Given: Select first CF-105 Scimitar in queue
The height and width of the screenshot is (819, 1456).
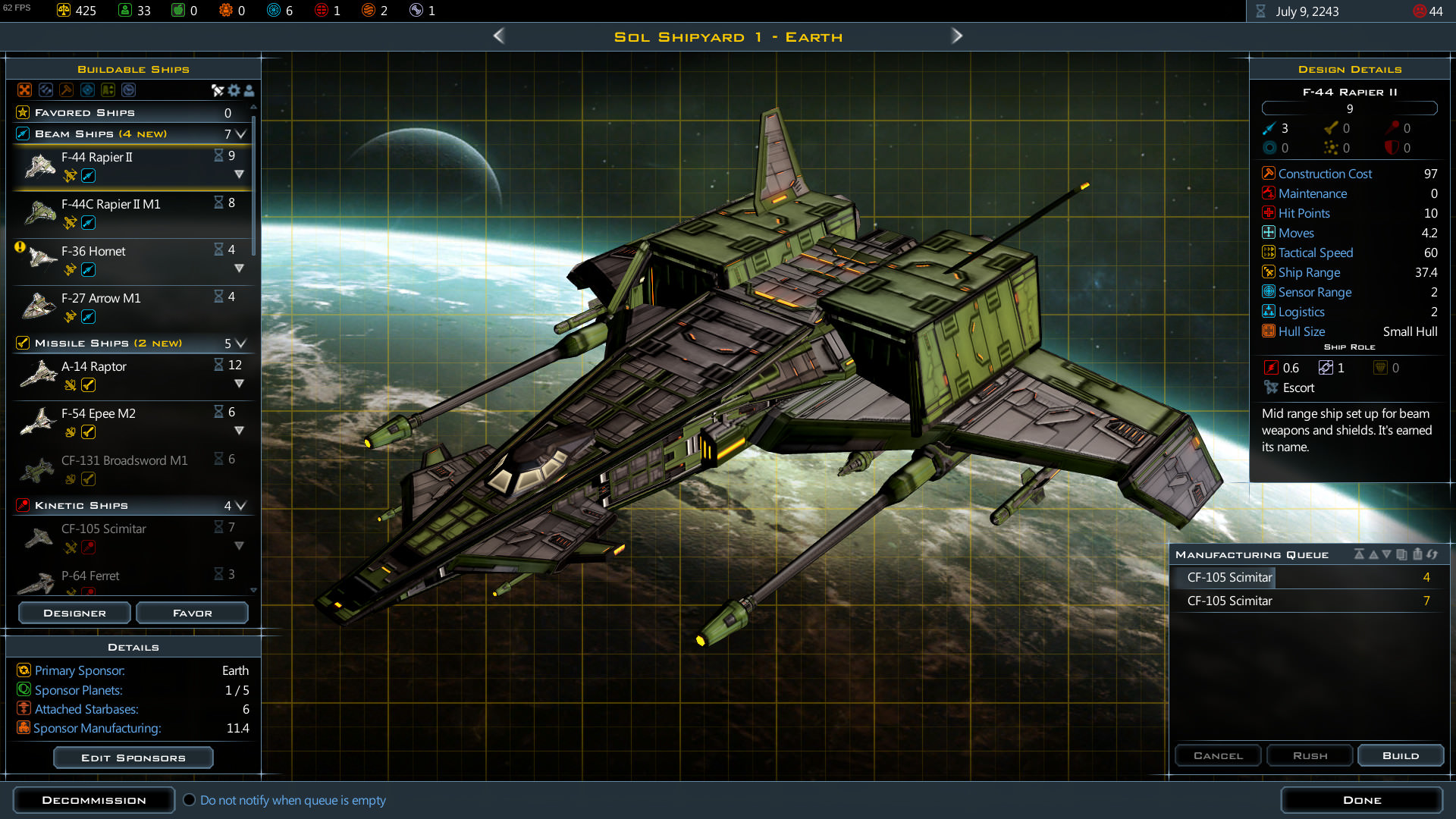Looking at the screenshot, I should (x=1230, y=577).
